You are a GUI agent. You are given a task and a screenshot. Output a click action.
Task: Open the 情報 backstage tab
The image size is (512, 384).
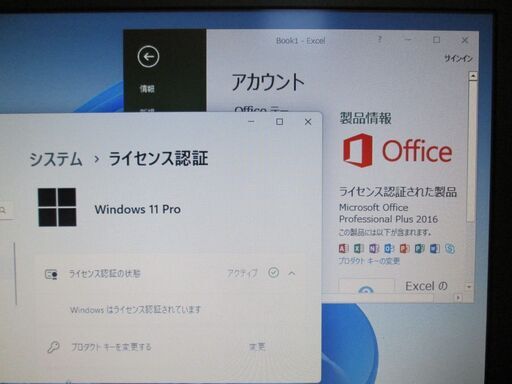click(147, 89)
